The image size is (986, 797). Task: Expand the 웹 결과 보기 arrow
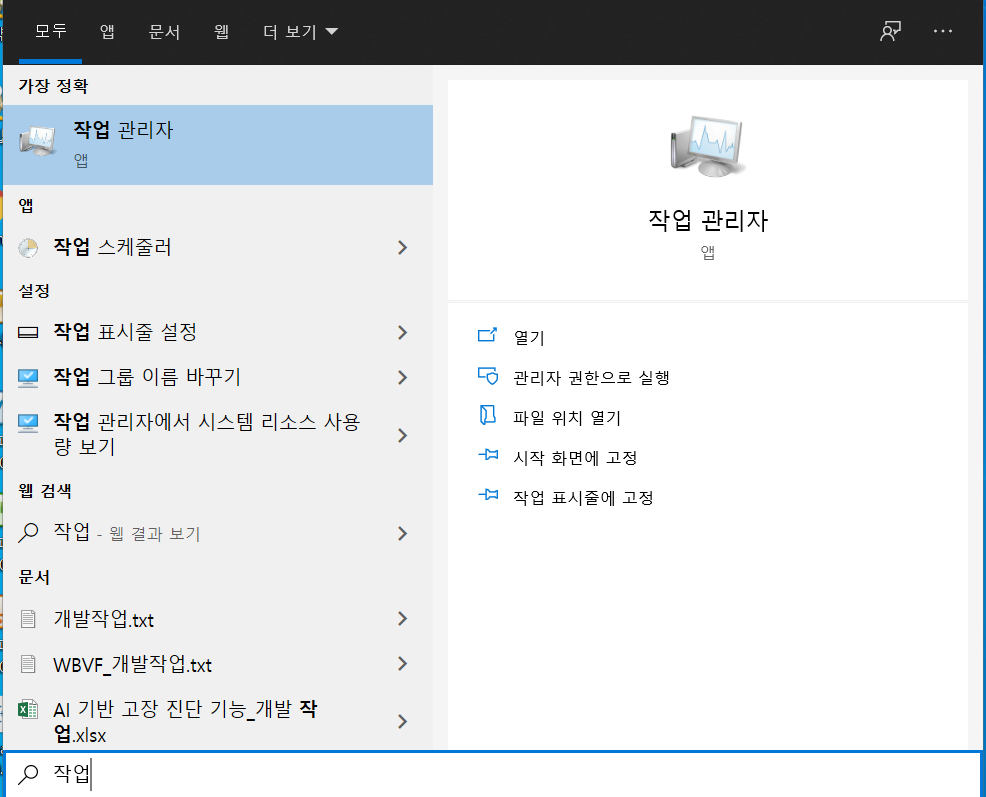[x=402, y=534]
